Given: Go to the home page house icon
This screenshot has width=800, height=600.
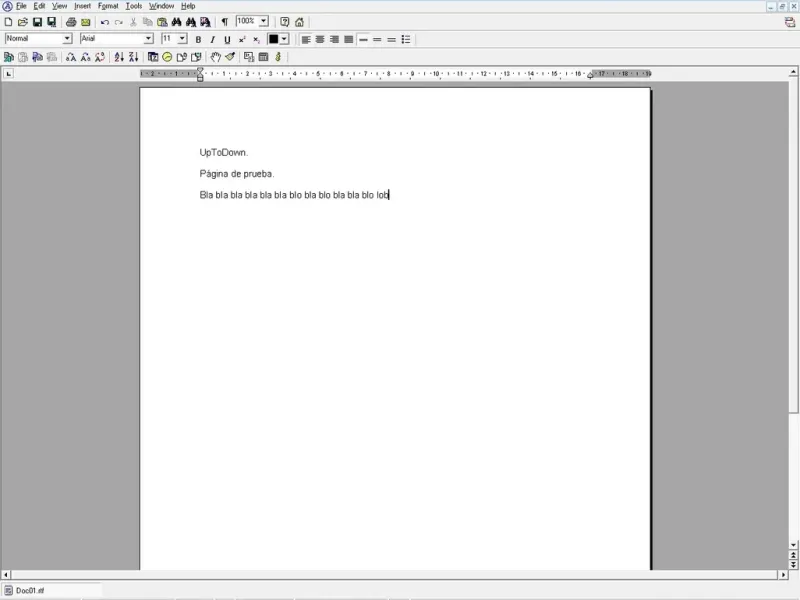Looking at the screenshot, I should click(x=299, y=22).
